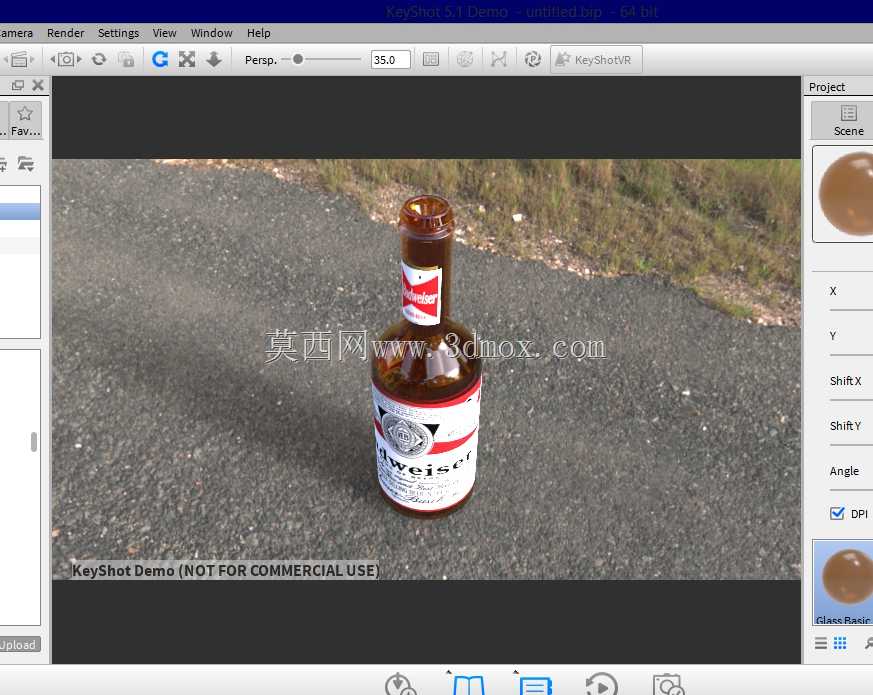Viewport: 873px width, 695px height.
Task: Click the perspective value field showing 35.0
Action: pyautogui.click(x=390, y=60)
